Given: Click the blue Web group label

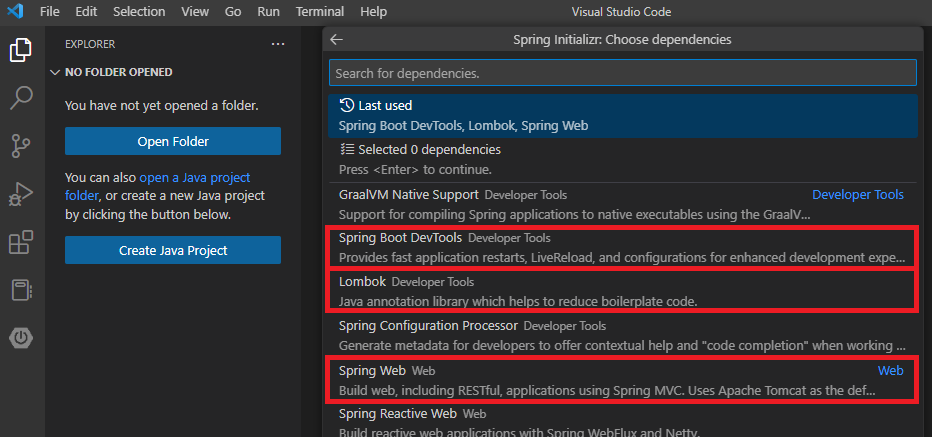Looking at the screenshot, I should 890,370.
